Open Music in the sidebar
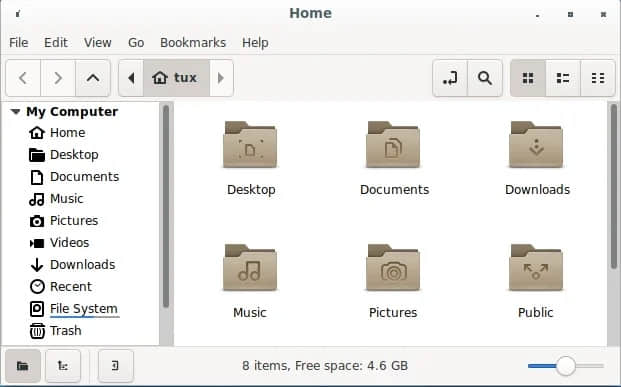The width and height of the screenshot is (621, 387). (x=56, y=198)
